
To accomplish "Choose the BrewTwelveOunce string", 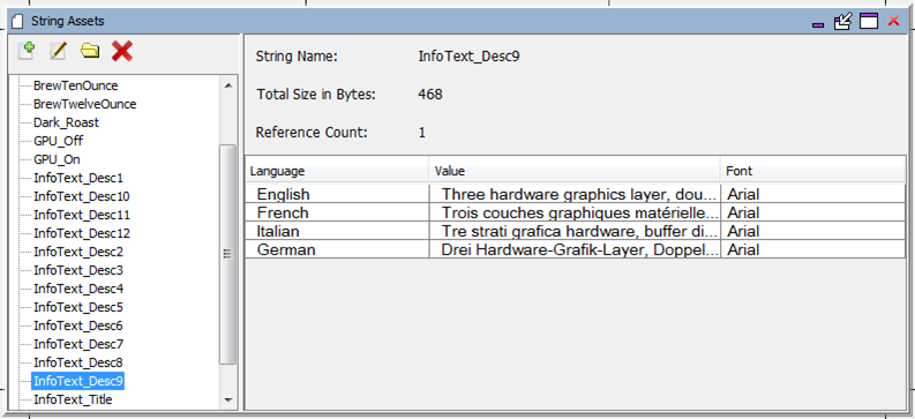I will tap(85, 104).
